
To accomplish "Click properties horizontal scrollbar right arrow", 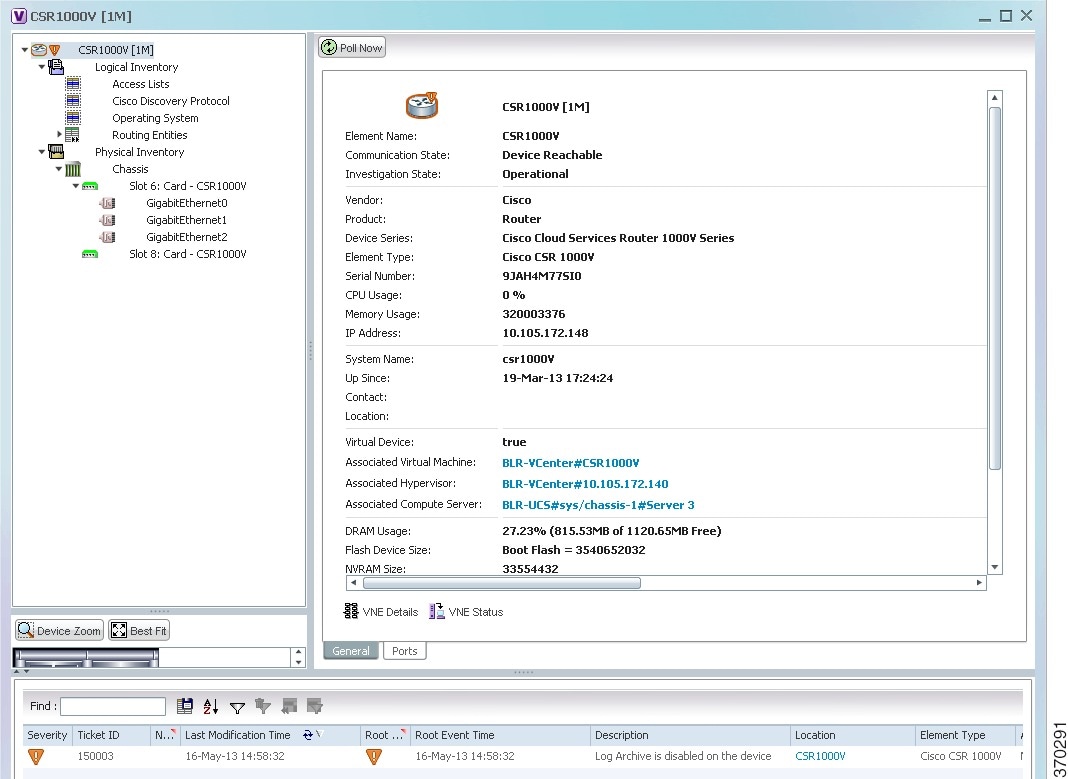I will click(x=979, y=583).
